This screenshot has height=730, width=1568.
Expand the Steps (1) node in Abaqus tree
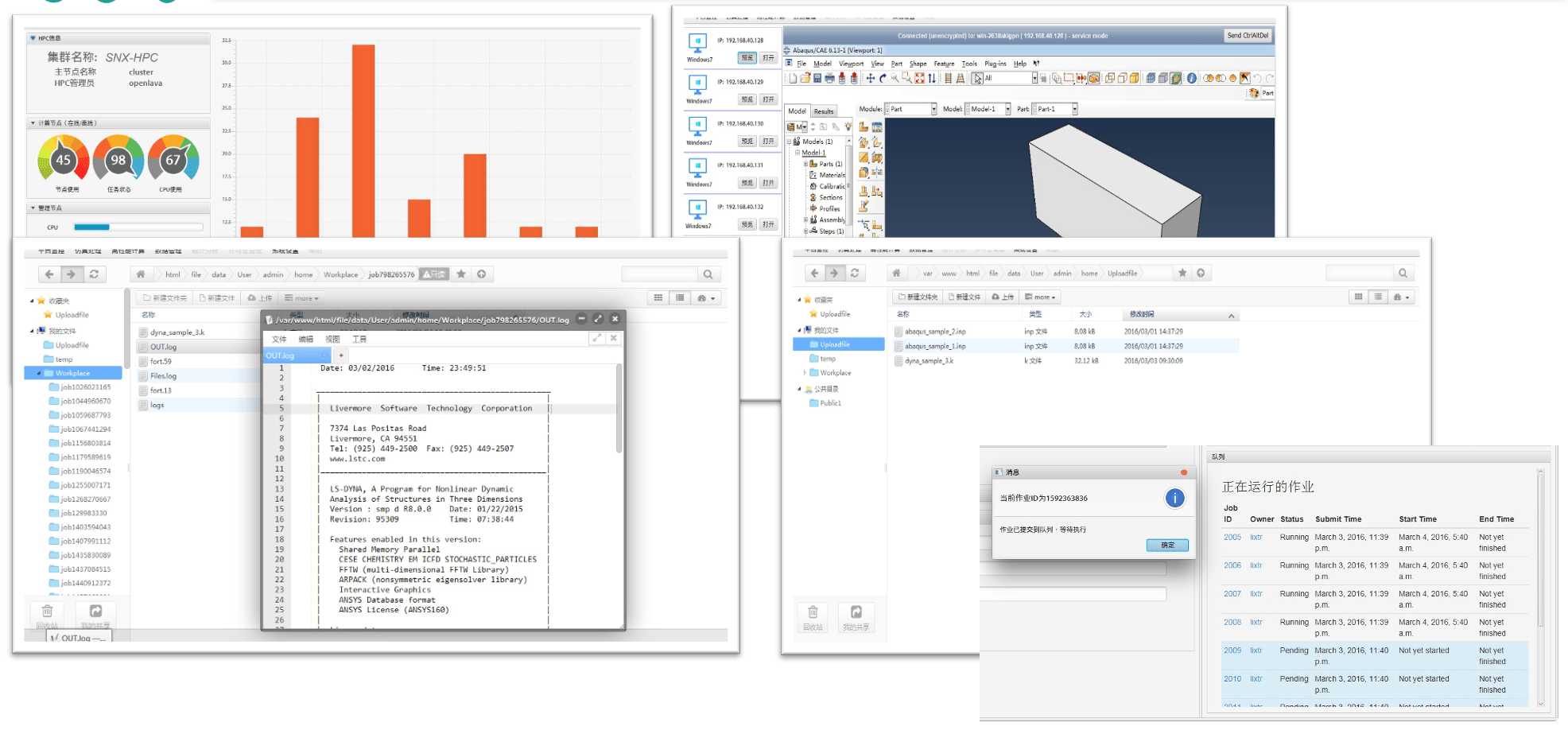(805, 231)
